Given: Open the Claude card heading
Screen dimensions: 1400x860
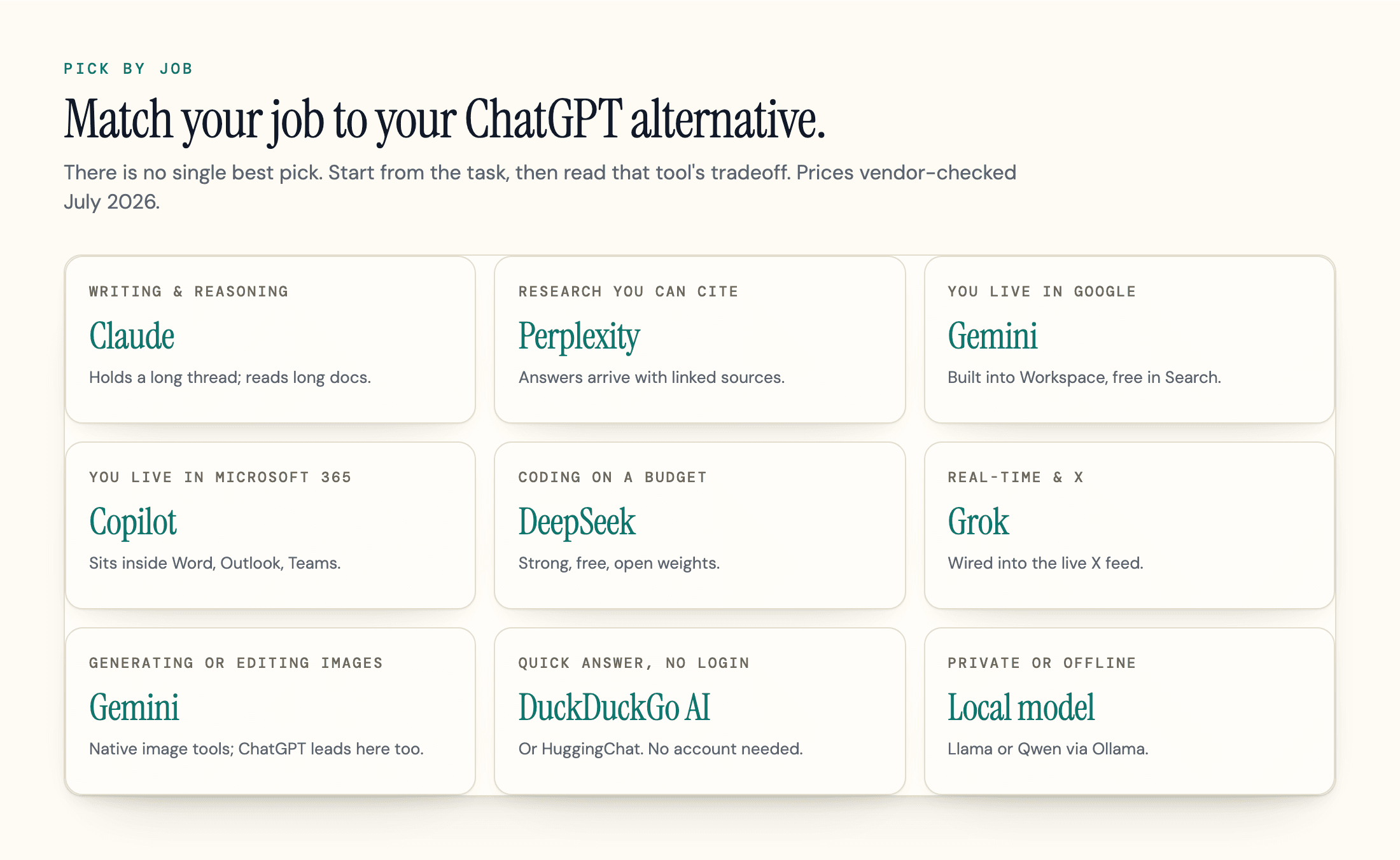Looking at the screenshot, I should click(x=132, y=336).
